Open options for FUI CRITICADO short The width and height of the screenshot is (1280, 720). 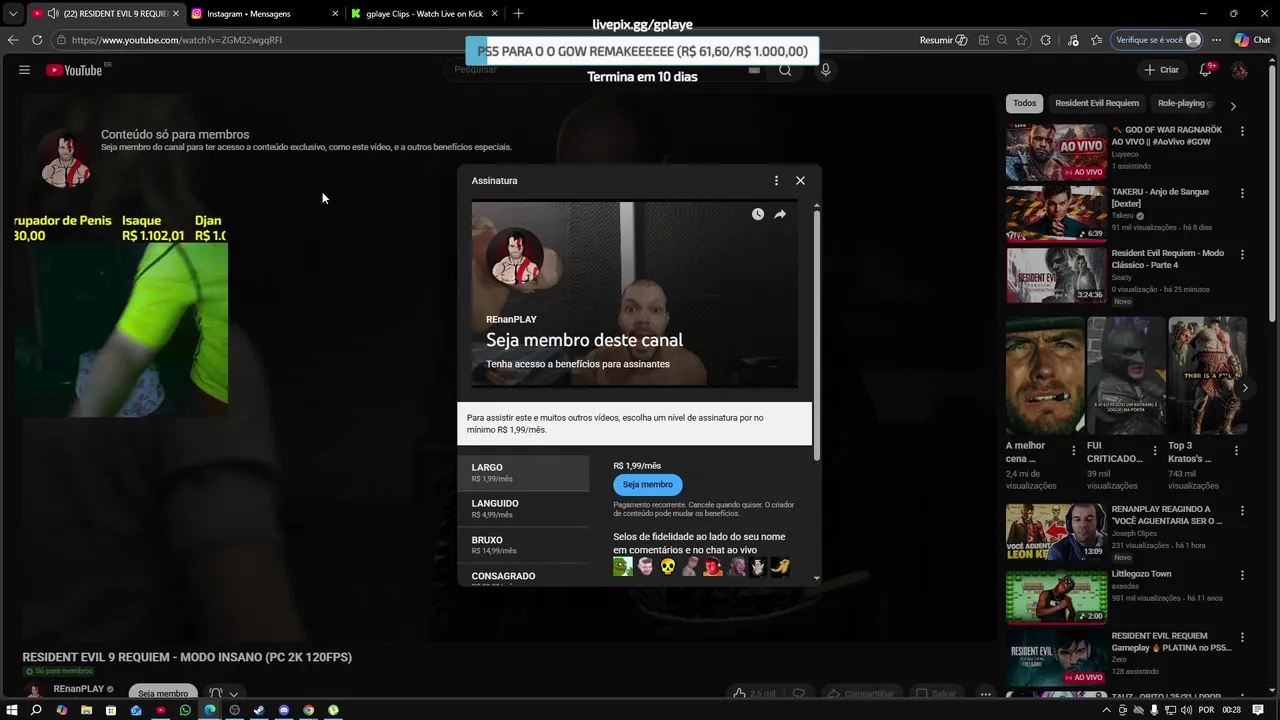coord(1155,451)
